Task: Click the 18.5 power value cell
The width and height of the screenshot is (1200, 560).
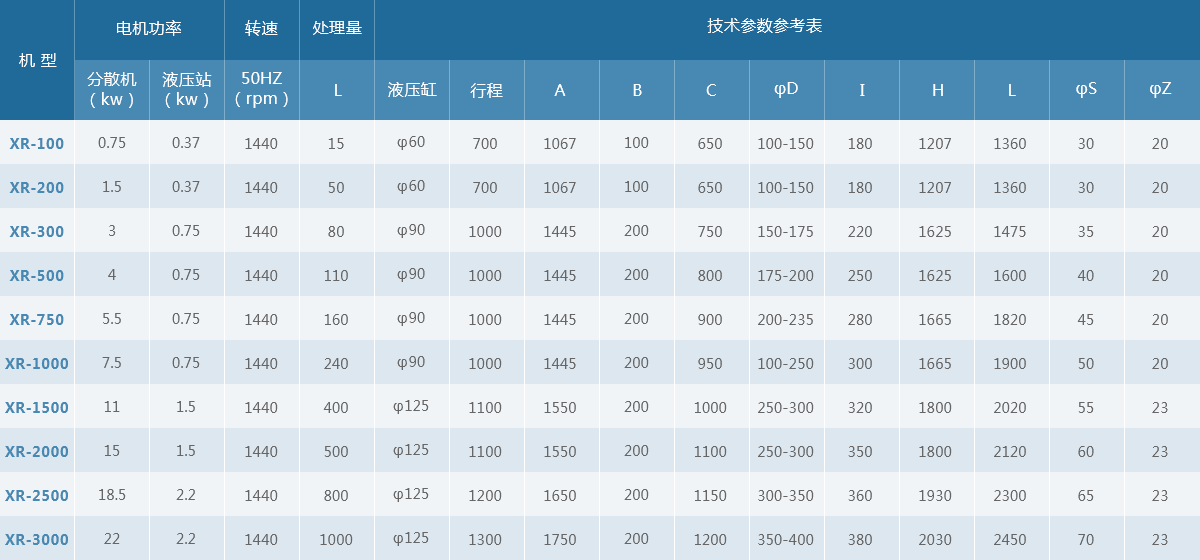Action: (112, 495)
